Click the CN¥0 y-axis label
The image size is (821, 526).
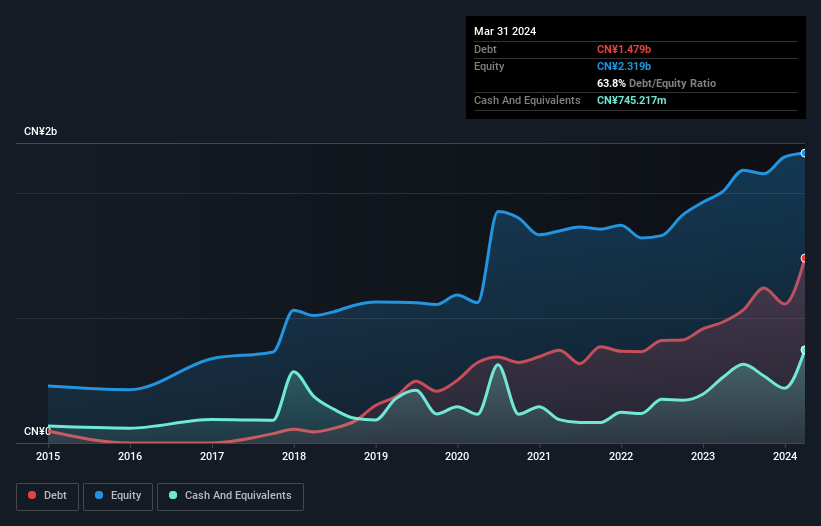point(37,431)
